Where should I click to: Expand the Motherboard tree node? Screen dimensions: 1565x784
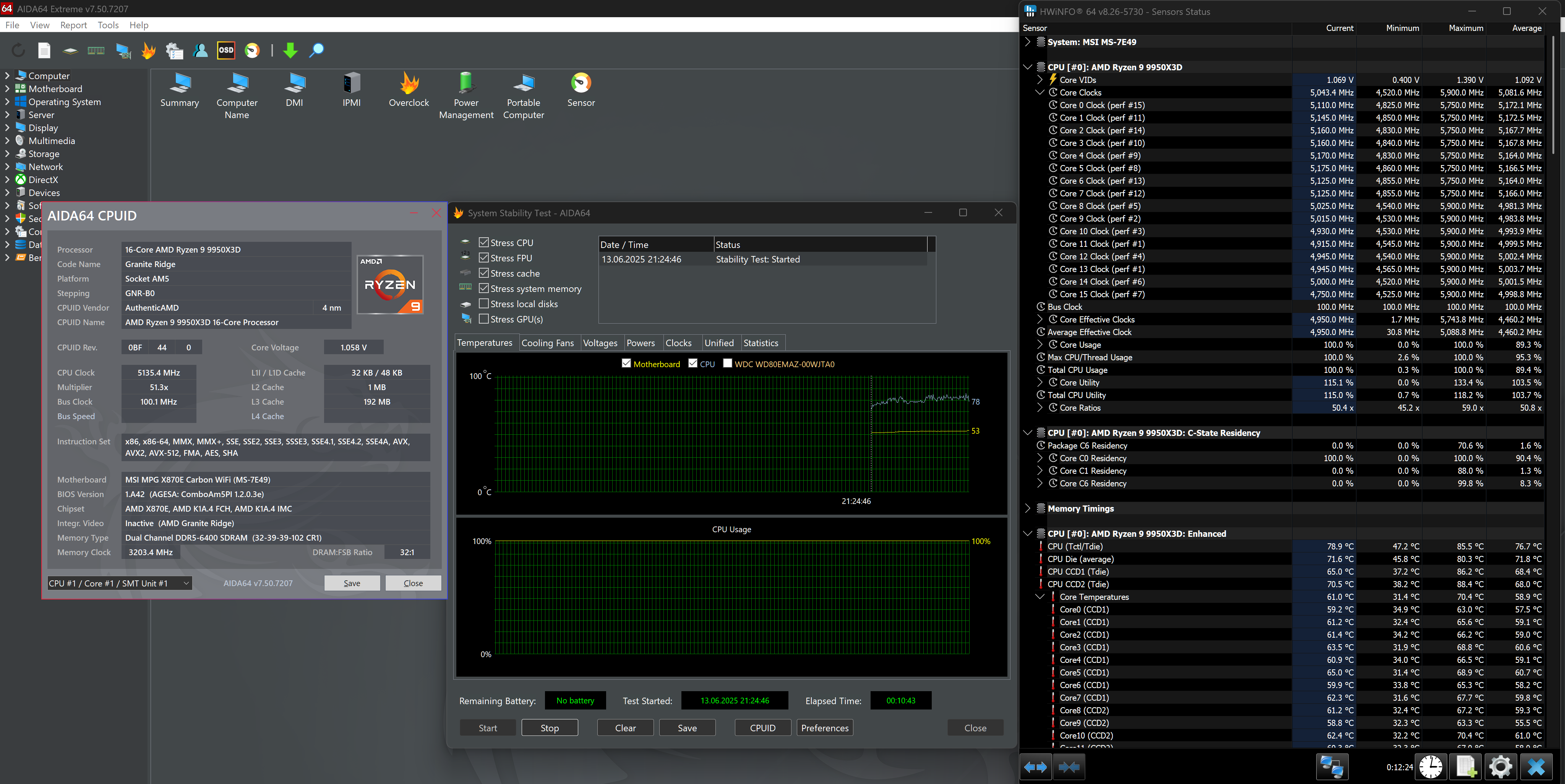[x=7, y=89]
